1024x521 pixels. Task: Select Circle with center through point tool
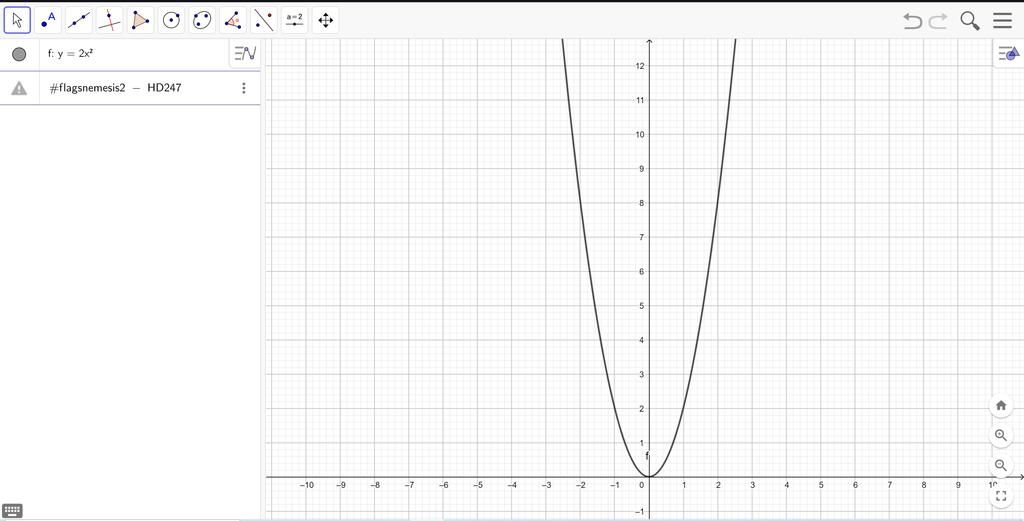click(x=171, y=20)
